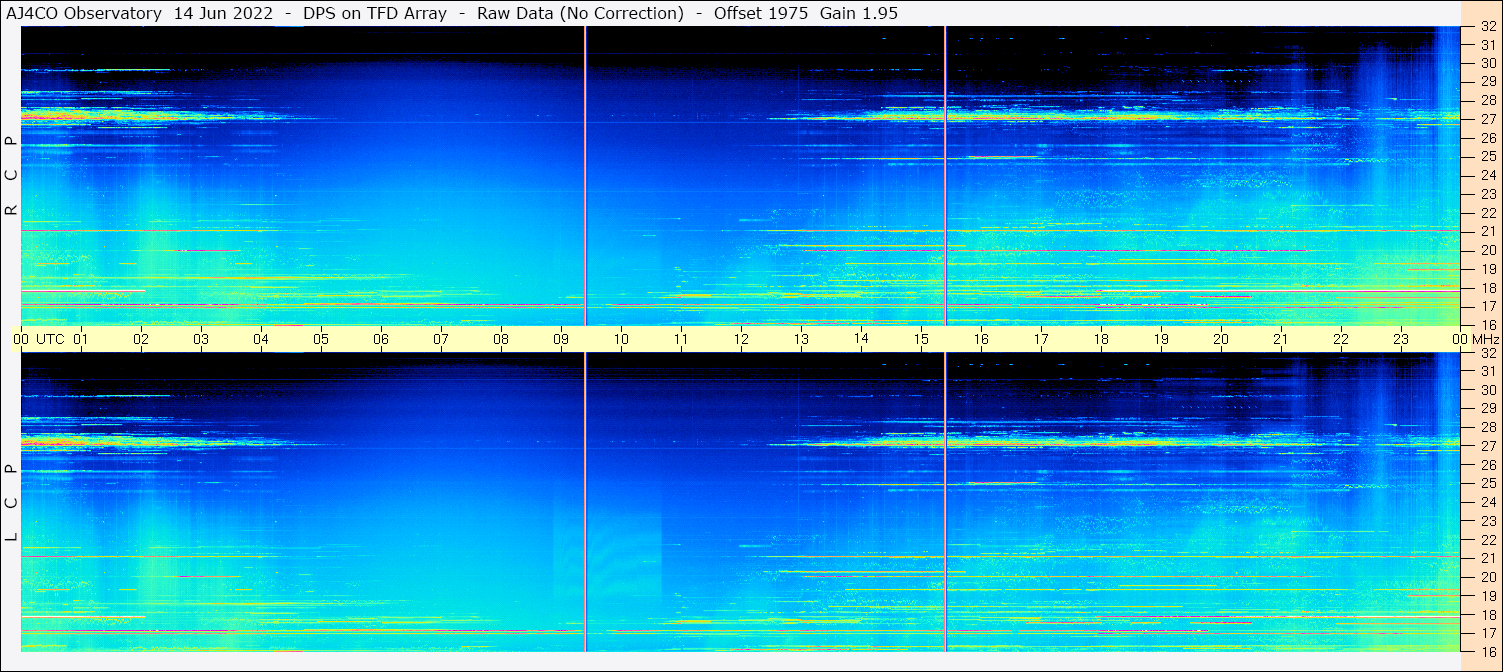
Task: Click the 00 MHz label at the axis end
Action: (x=1474, y=339)
